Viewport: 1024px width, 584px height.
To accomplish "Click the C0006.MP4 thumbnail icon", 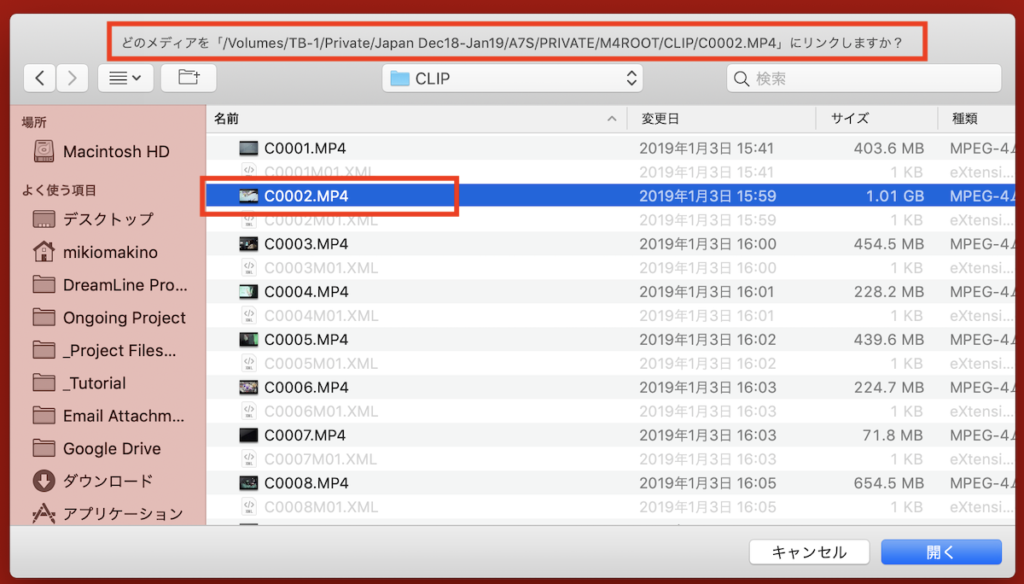I will click(248, 387).
